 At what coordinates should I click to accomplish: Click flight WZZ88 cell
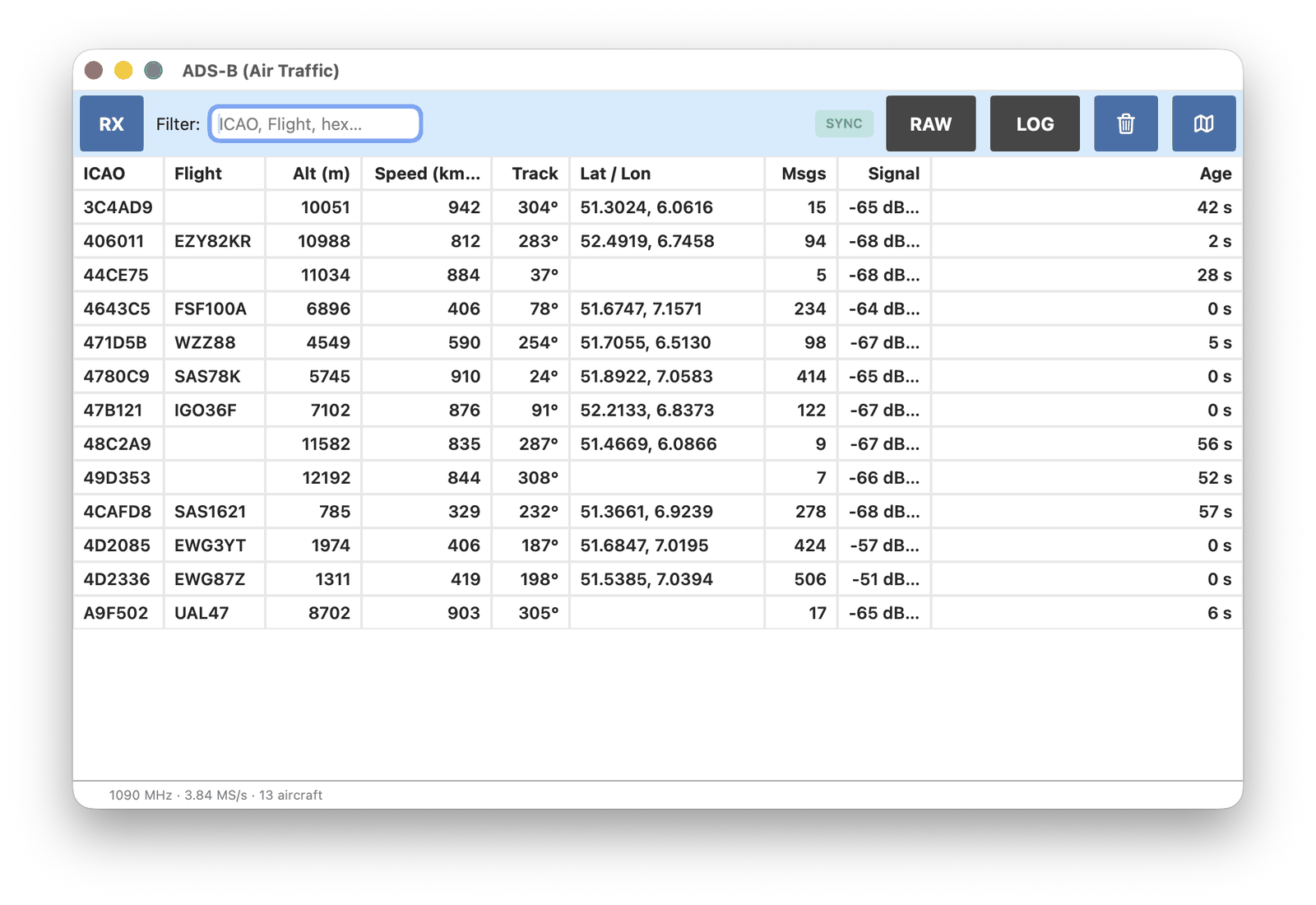215,342
